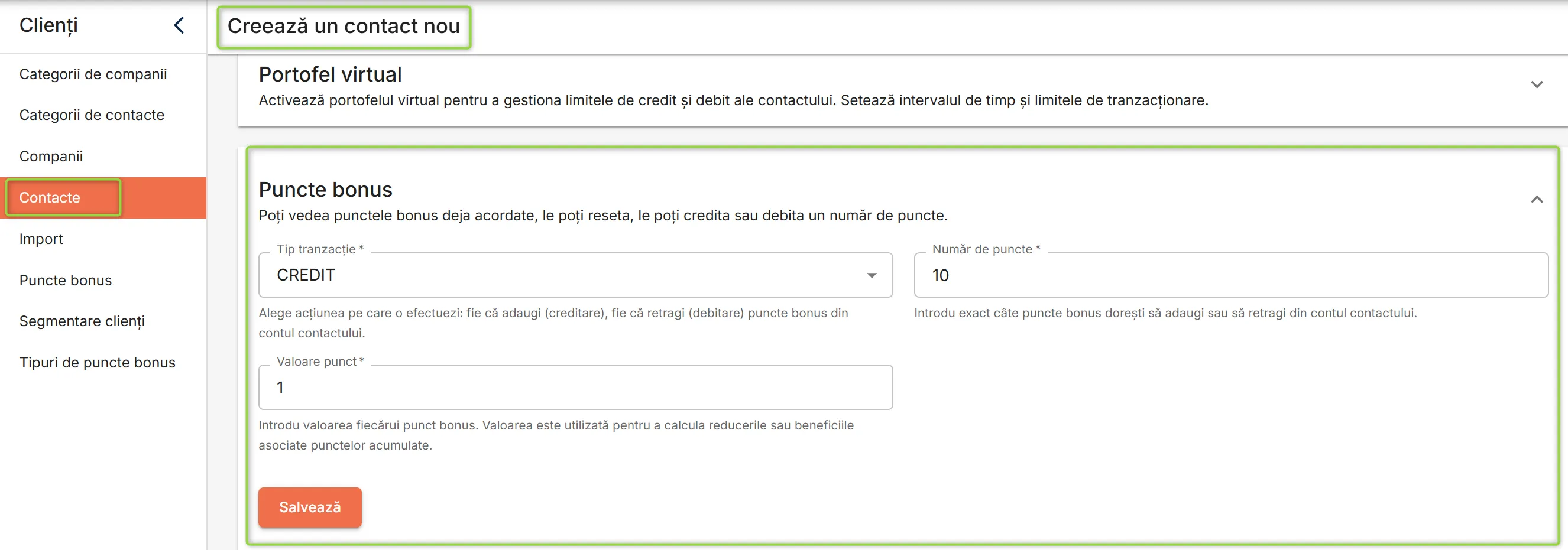Click the Portofel virtual heading text
This screenshot has width=1568, height=550.
(330, 74)
